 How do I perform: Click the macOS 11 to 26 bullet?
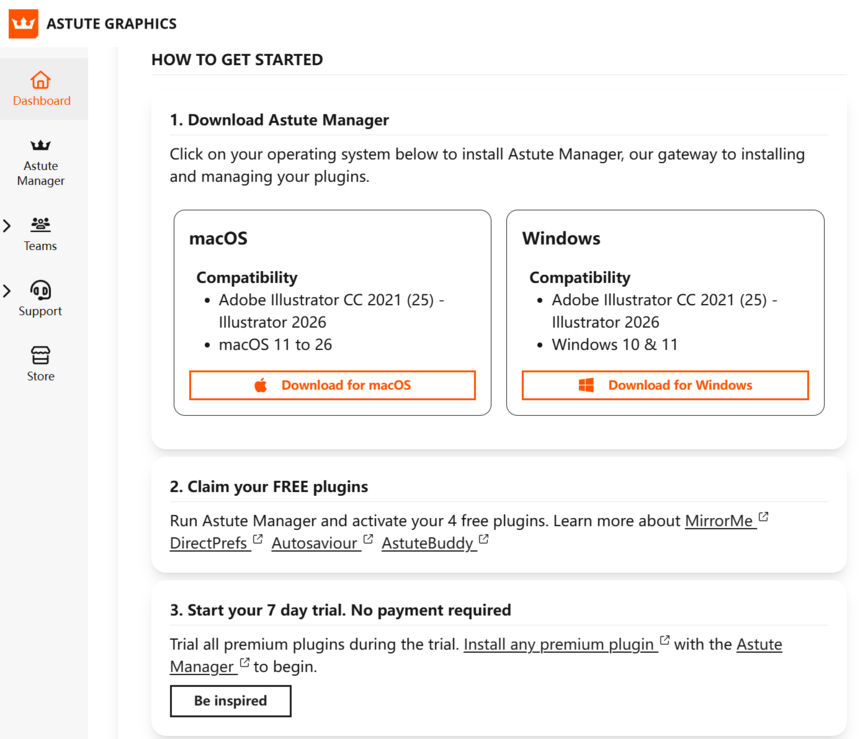pos(275,345)
